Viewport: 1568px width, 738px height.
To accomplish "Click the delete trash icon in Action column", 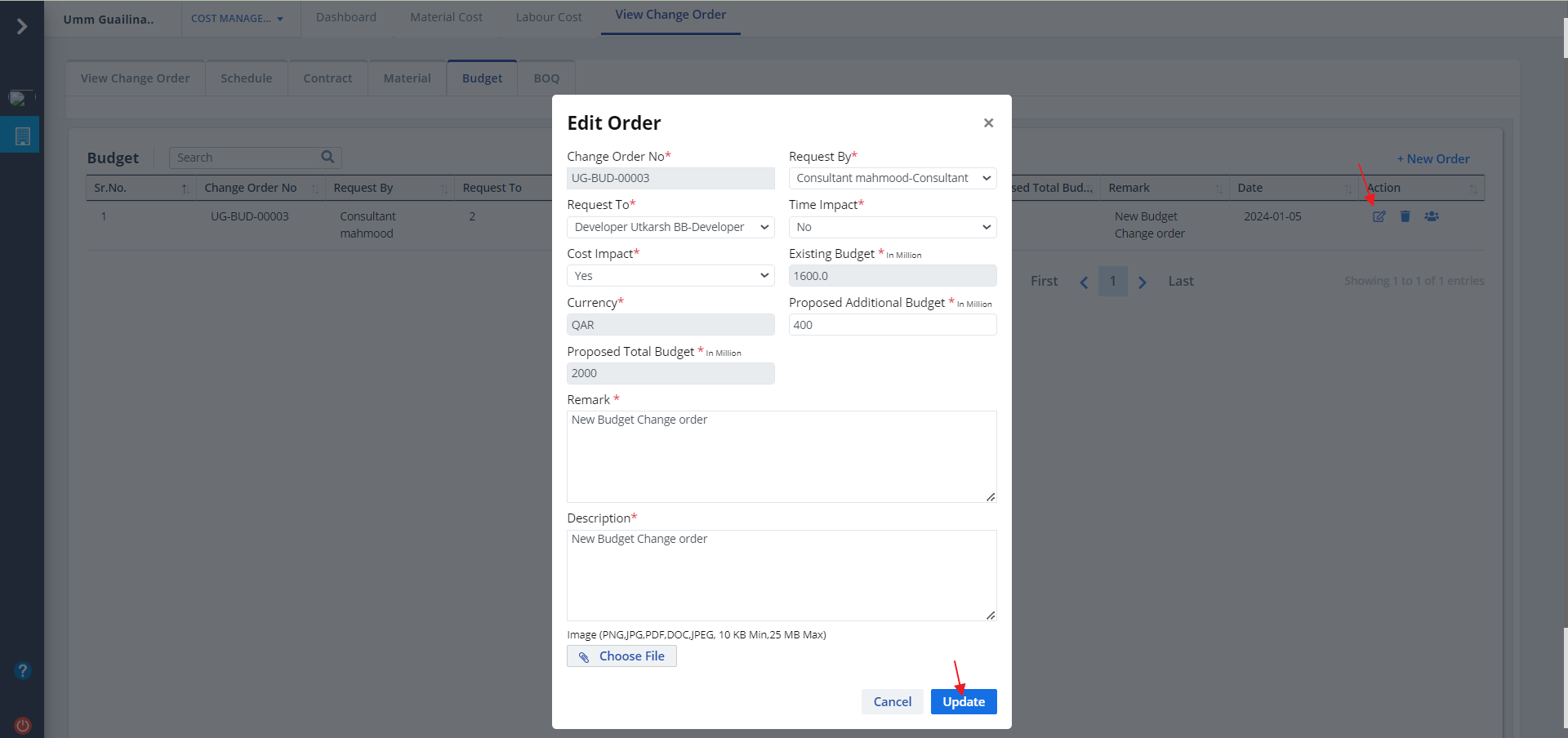I will pos(1405,216).
